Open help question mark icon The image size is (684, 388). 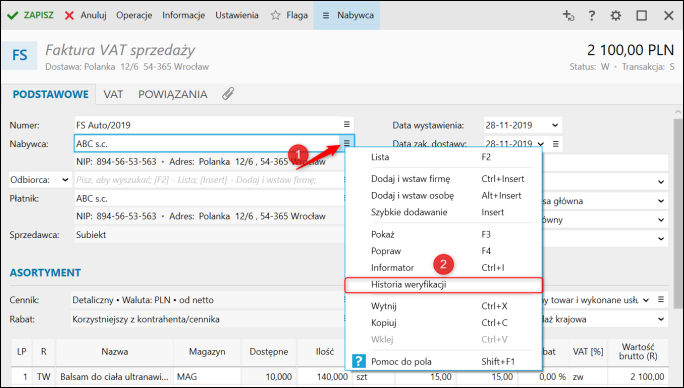click(x=592, y=16)
